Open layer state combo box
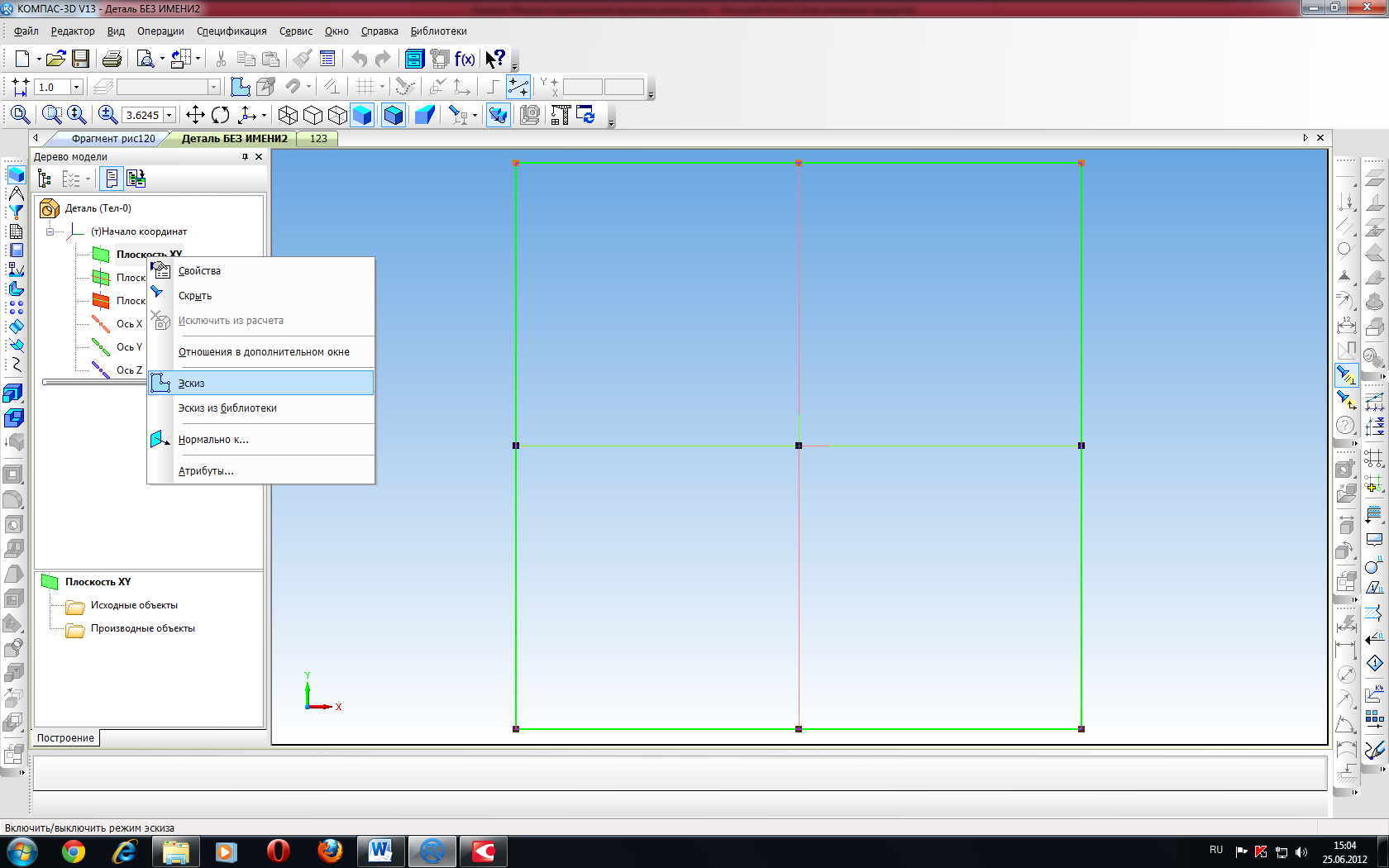The height and width of the screenshot is (868, 1389). (169, 87)
